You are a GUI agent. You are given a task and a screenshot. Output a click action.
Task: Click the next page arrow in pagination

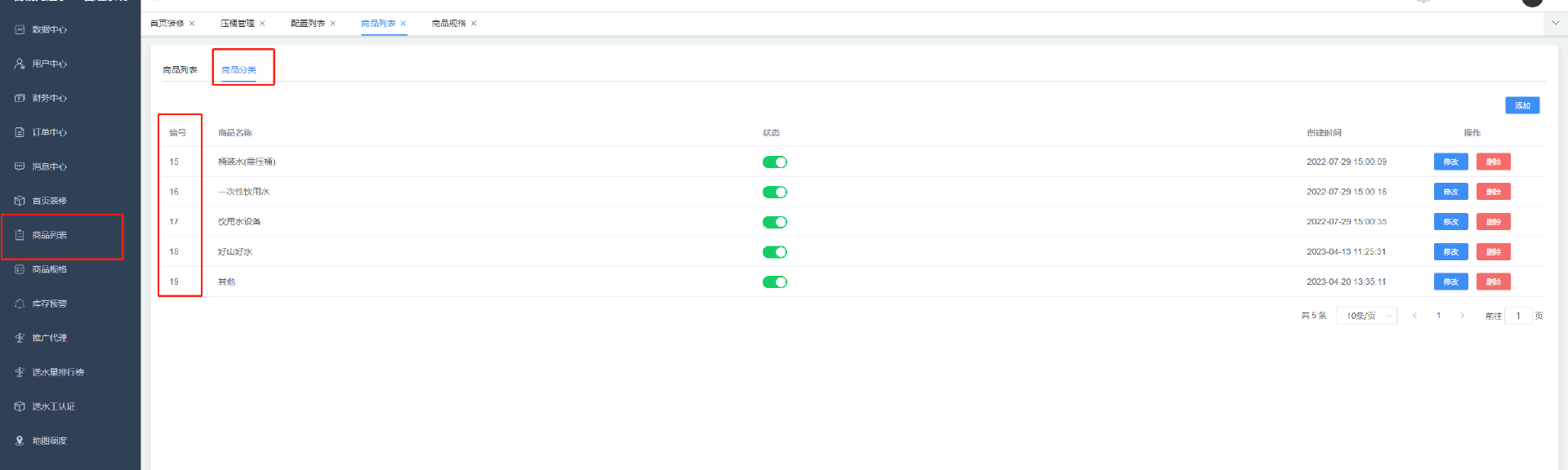(x=1462, y=316)
